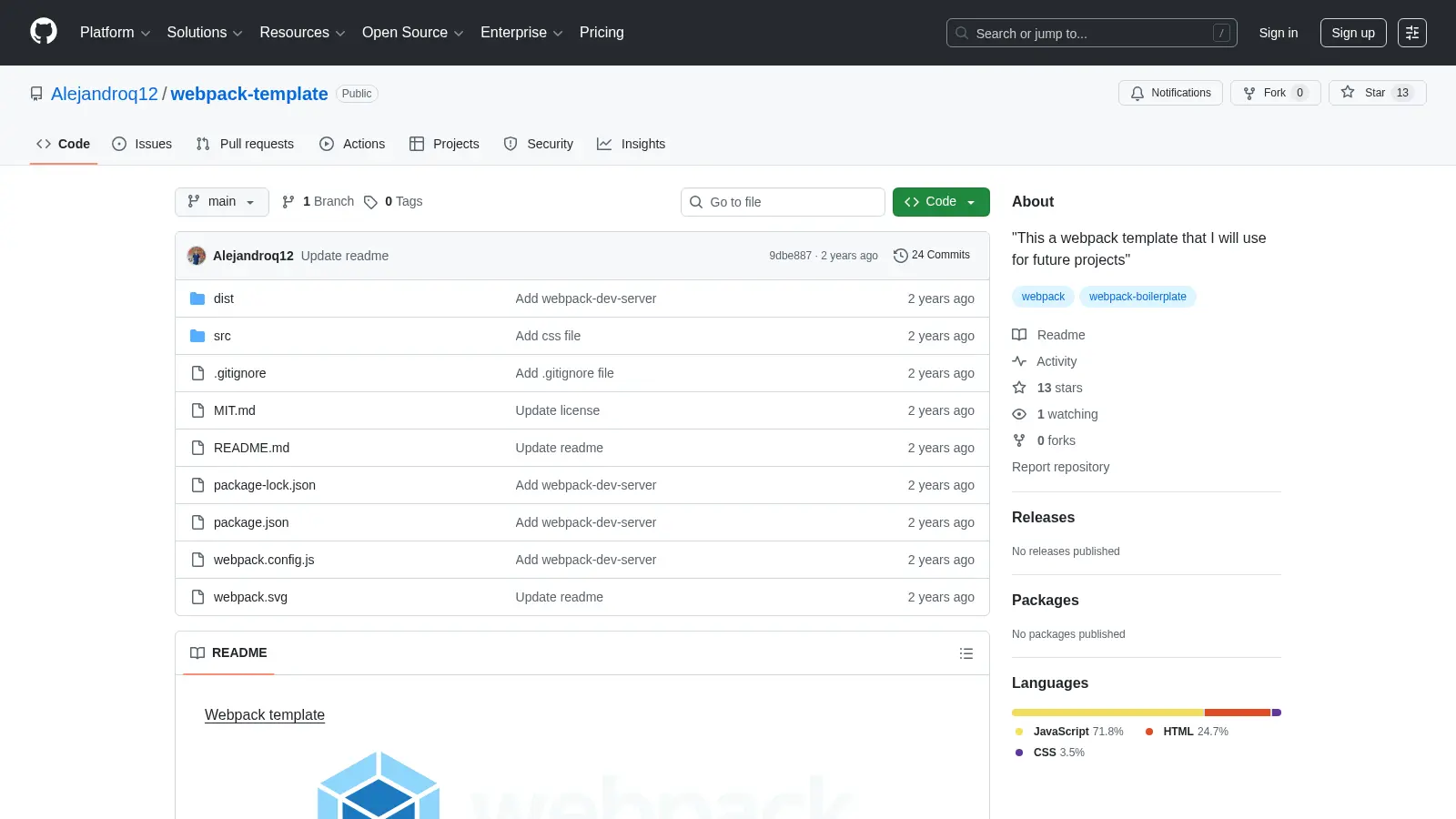Expand the Enterprise dropdown

click(x=521, y=33)
